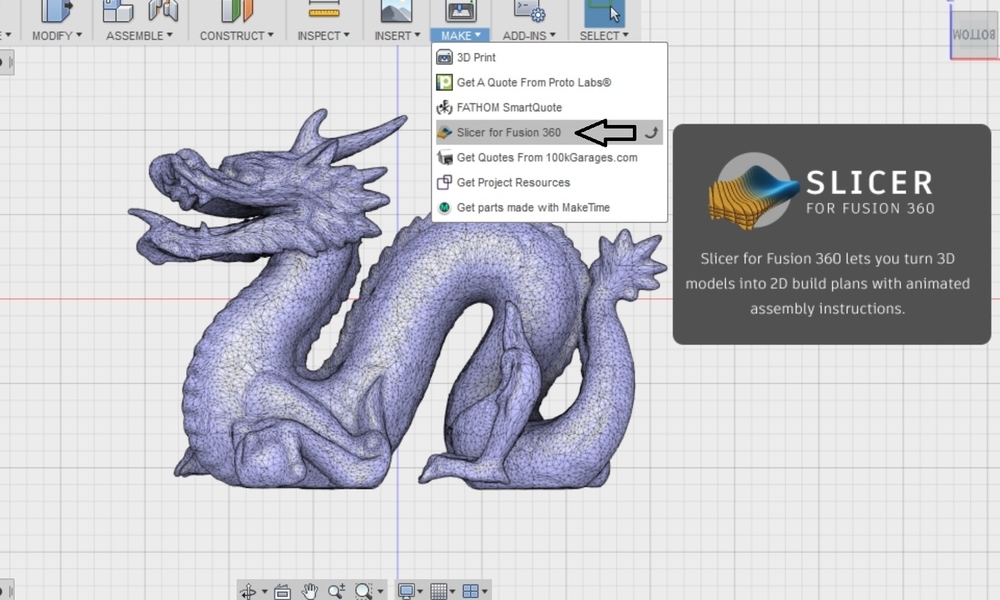Expand the Display Settings dropdown arrow
1000x600 pixels.
pos(420,592)
